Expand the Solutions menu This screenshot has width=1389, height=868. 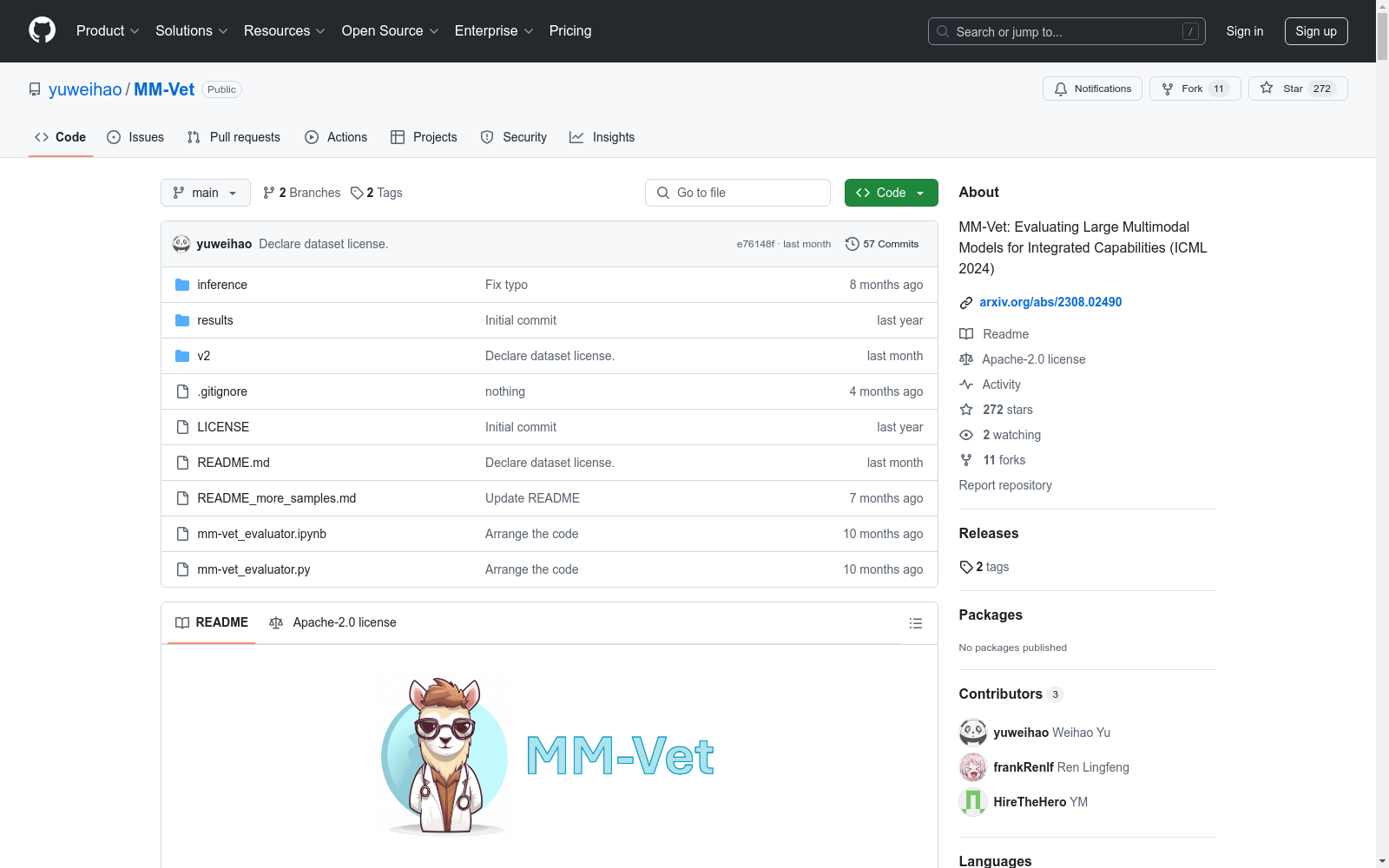(x=192, y=30)
